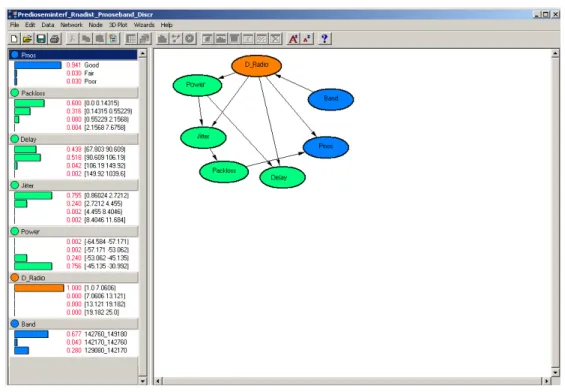This screenshot has width=565, height=392.
Task: Click the monitor panel scroll-up arrow
Action: click(x=143, y=54)
